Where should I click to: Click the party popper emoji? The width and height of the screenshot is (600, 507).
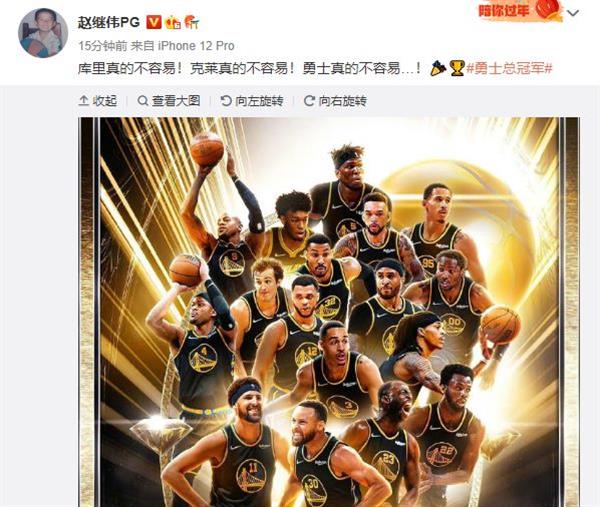tap(438, 68)
